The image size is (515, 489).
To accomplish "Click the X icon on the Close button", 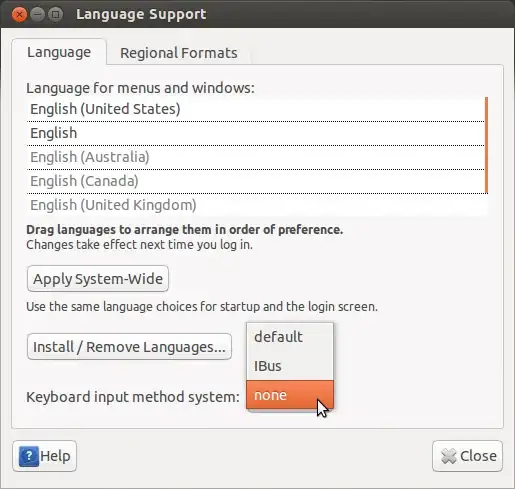I will pos(448,456).
